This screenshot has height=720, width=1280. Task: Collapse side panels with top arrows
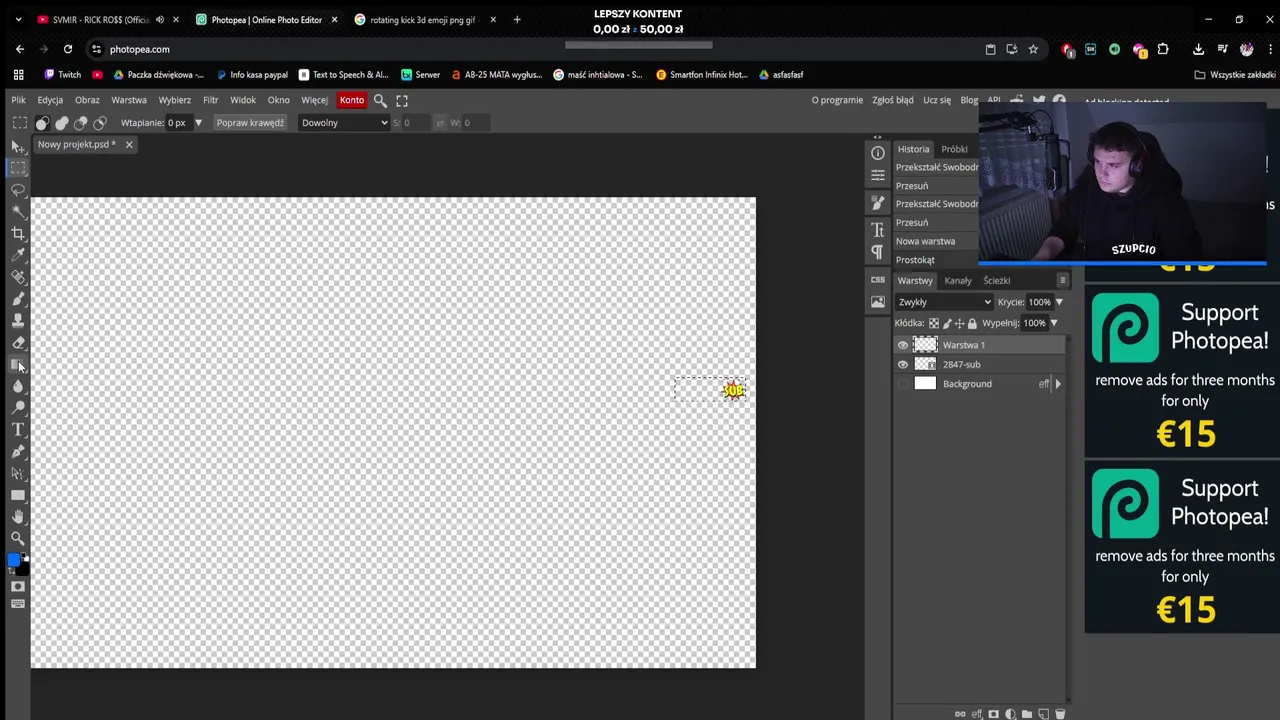877,137
